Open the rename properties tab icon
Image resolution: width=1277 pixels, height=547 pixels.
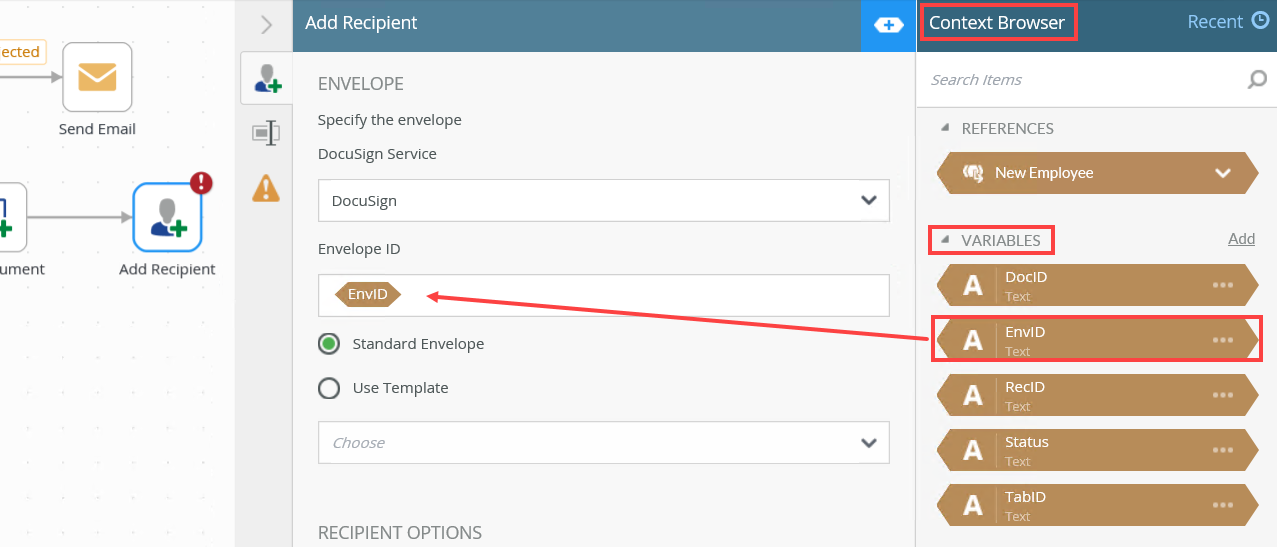[x=266, y=132]
